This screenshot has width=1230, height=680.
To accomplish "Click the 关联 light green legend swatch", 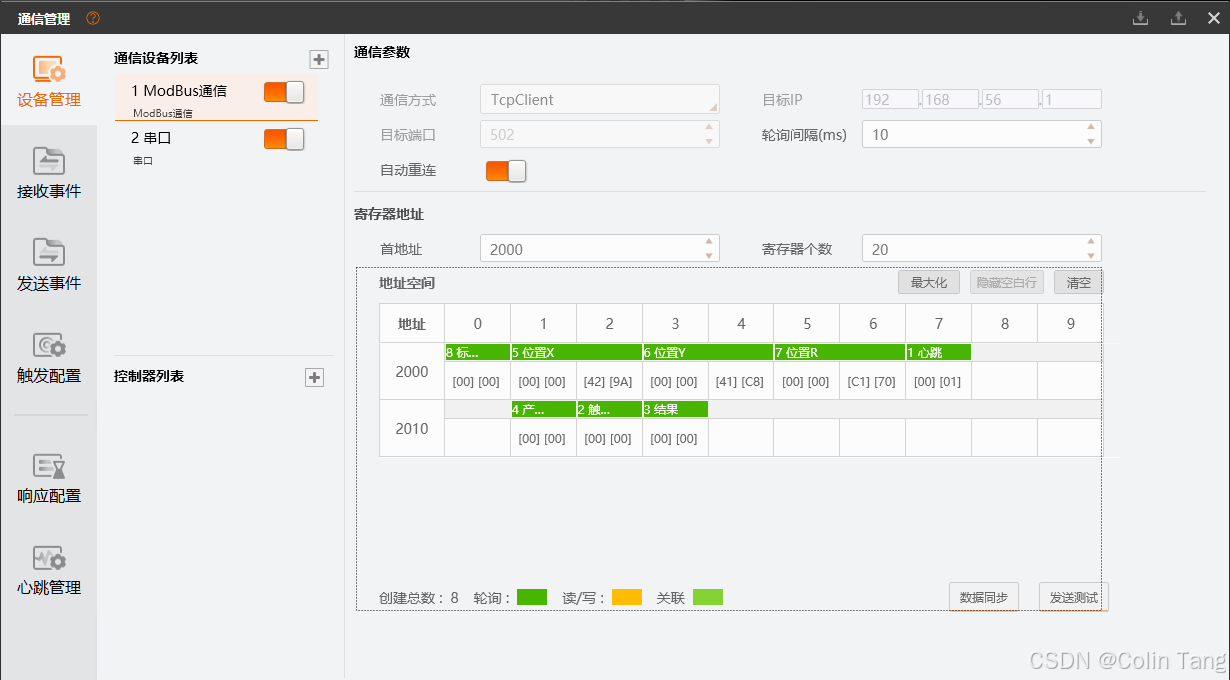I will [x=708, y=597].
